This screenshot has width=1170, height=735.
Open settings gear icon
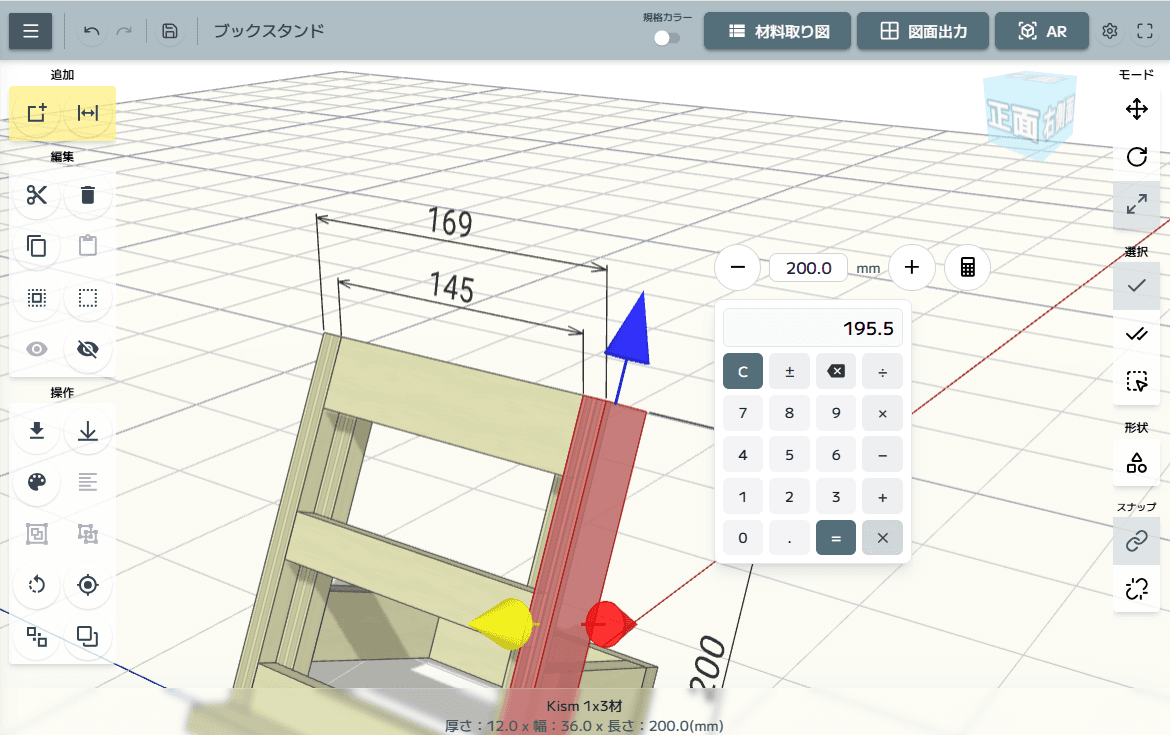click(1109, 31)
